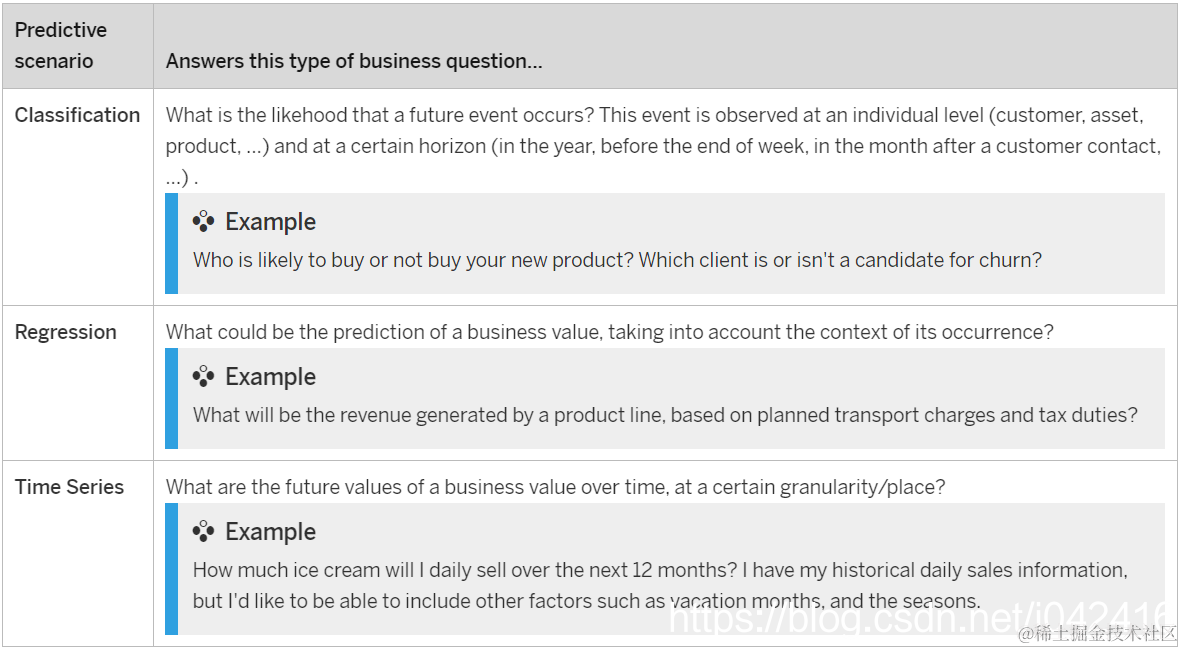Viewport: 1184px width, 650px height.
Task: Click the Example icon in the Regression row
Action: 204,377
